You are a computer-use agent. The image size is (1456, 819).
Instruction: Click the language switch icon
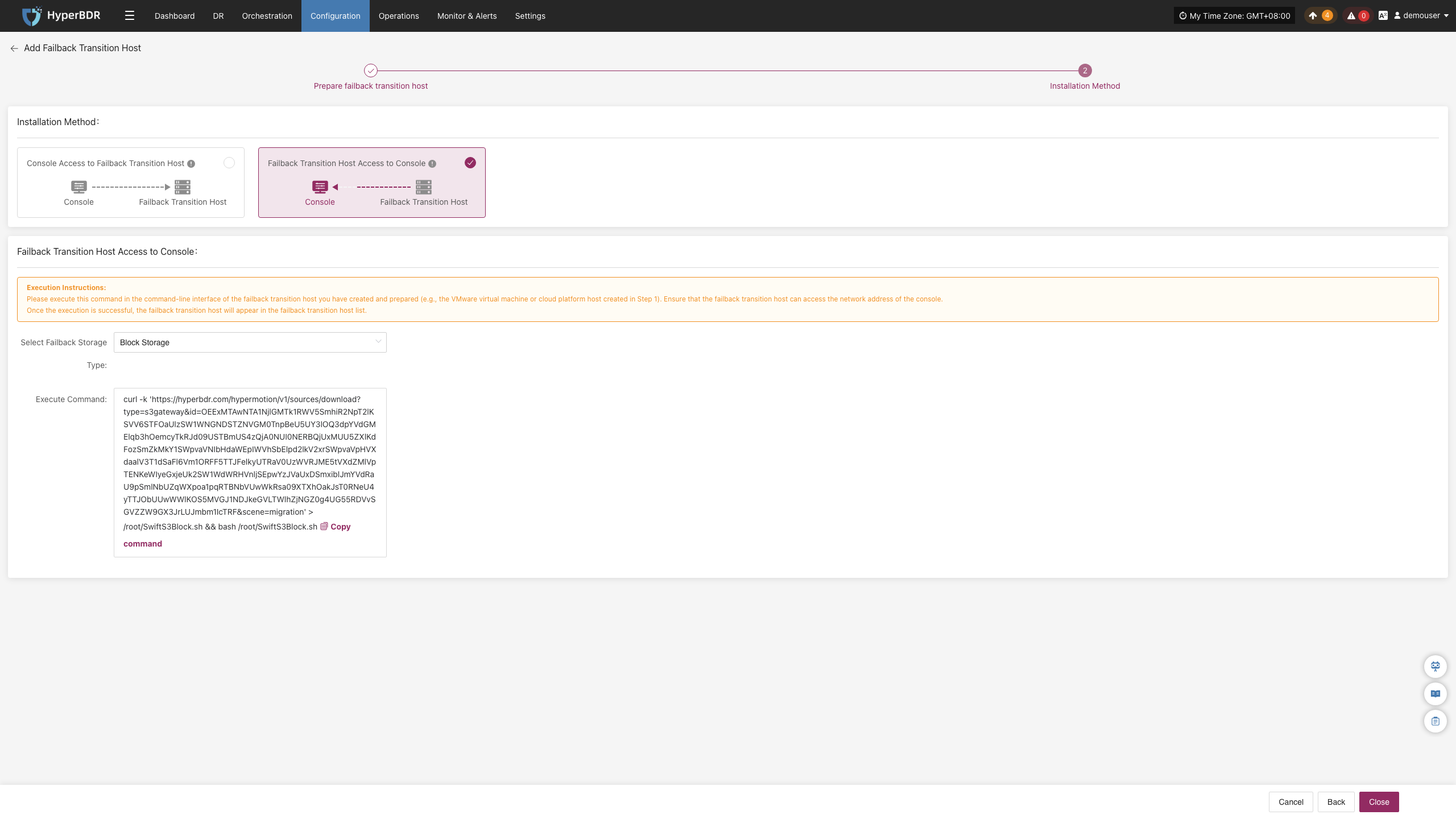click(x=1383, y=16)
